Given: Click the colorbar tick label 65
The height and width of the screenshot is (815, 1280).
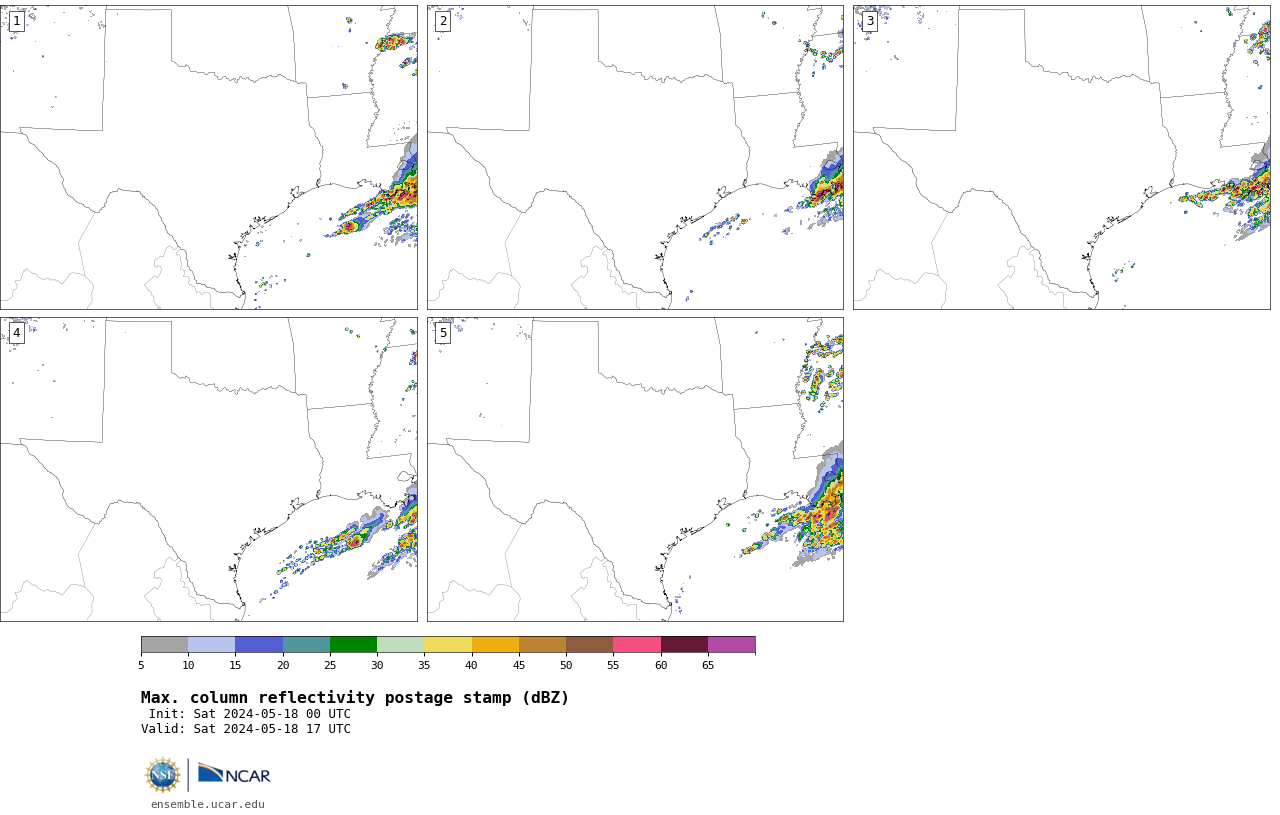Looking at the screenshot, I should (708, 665).
